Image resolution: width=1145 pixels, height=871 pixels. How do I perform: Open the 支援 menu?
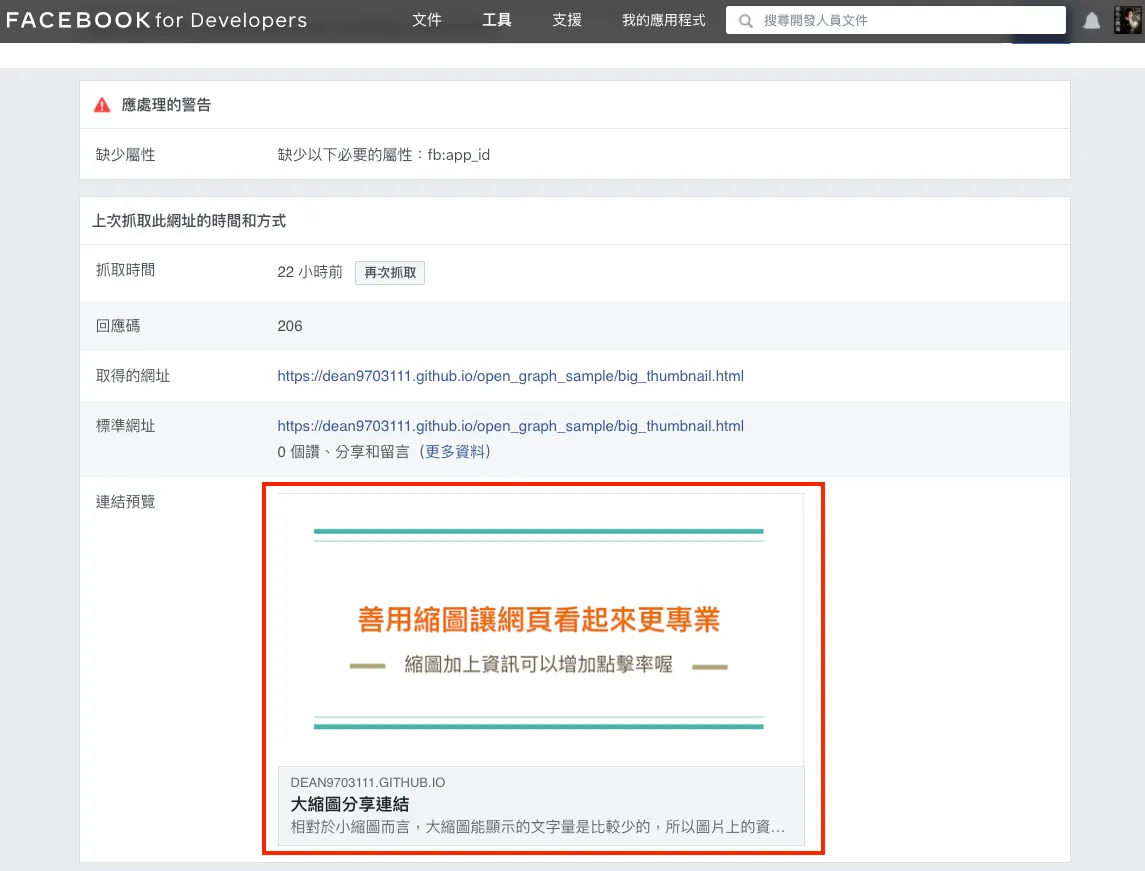[x=567, y=20]
